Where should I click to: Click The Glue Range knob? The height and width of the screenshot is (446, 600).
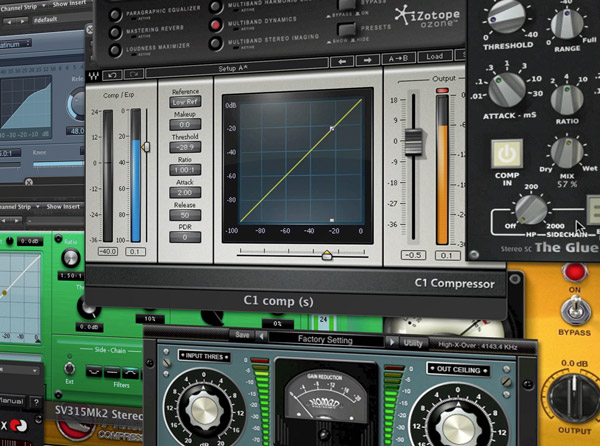[x=567, y=24]
